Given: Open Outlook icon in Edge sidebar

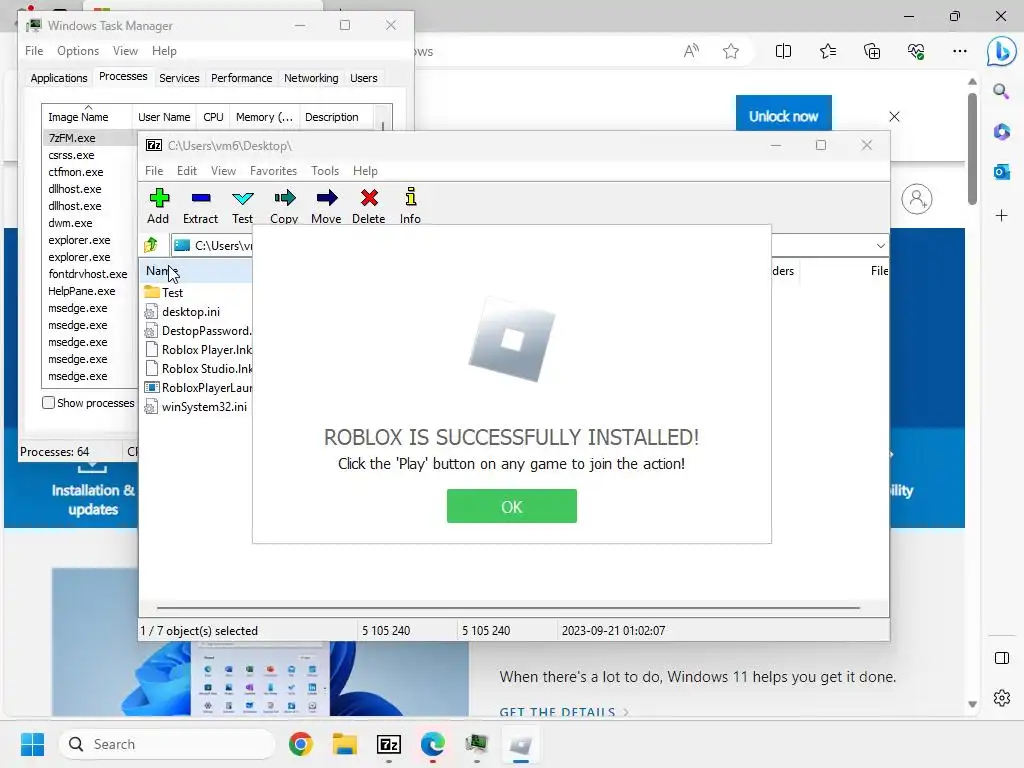Looking at the screenshot, I should pos(1001,172).
